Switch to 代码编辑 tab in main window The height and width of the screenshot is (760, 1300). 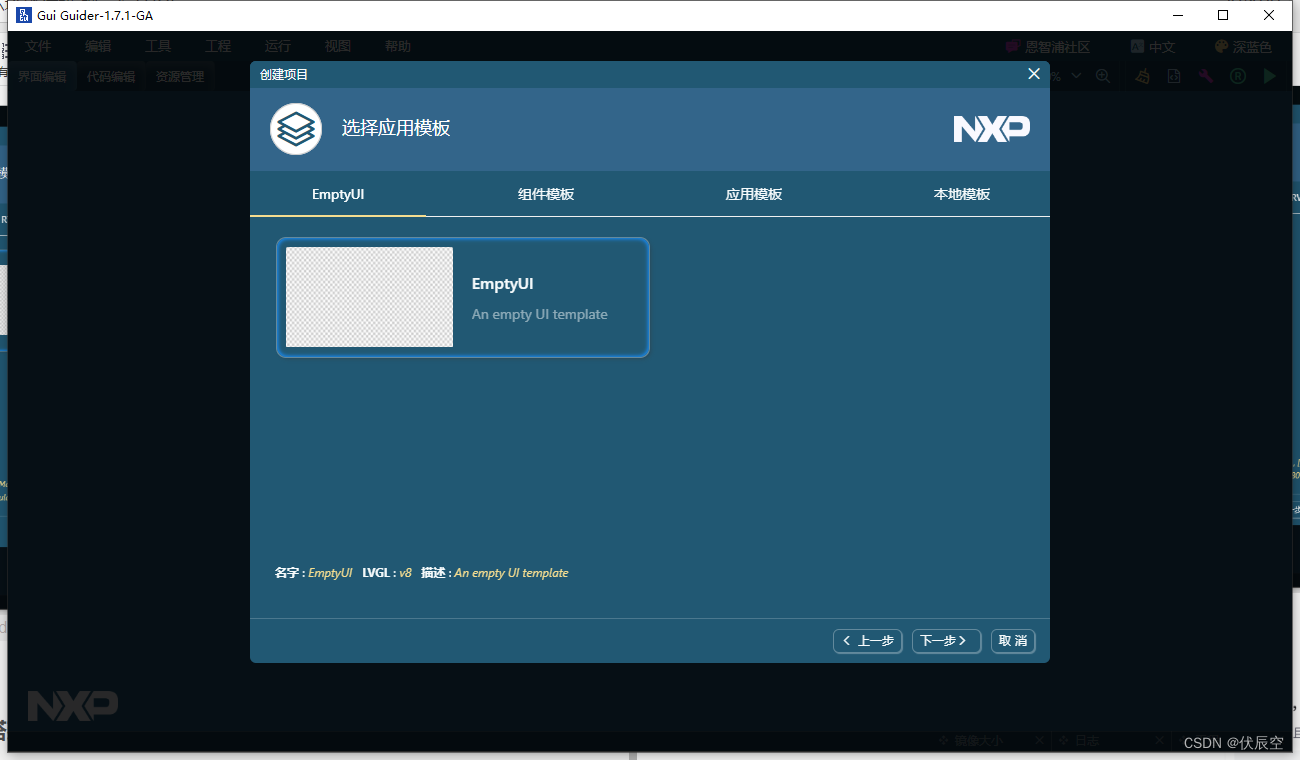(x=111, y=76)
